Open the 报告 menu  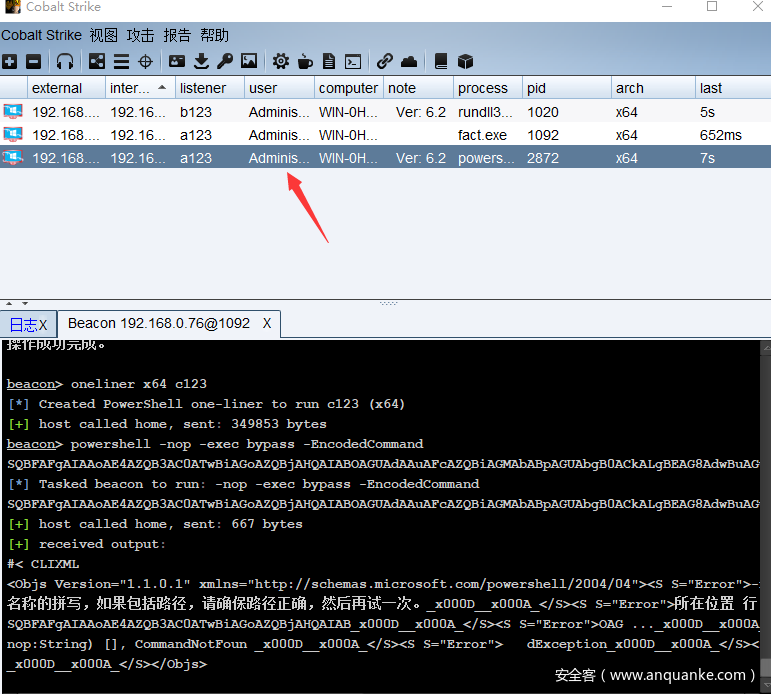point(177,35)
